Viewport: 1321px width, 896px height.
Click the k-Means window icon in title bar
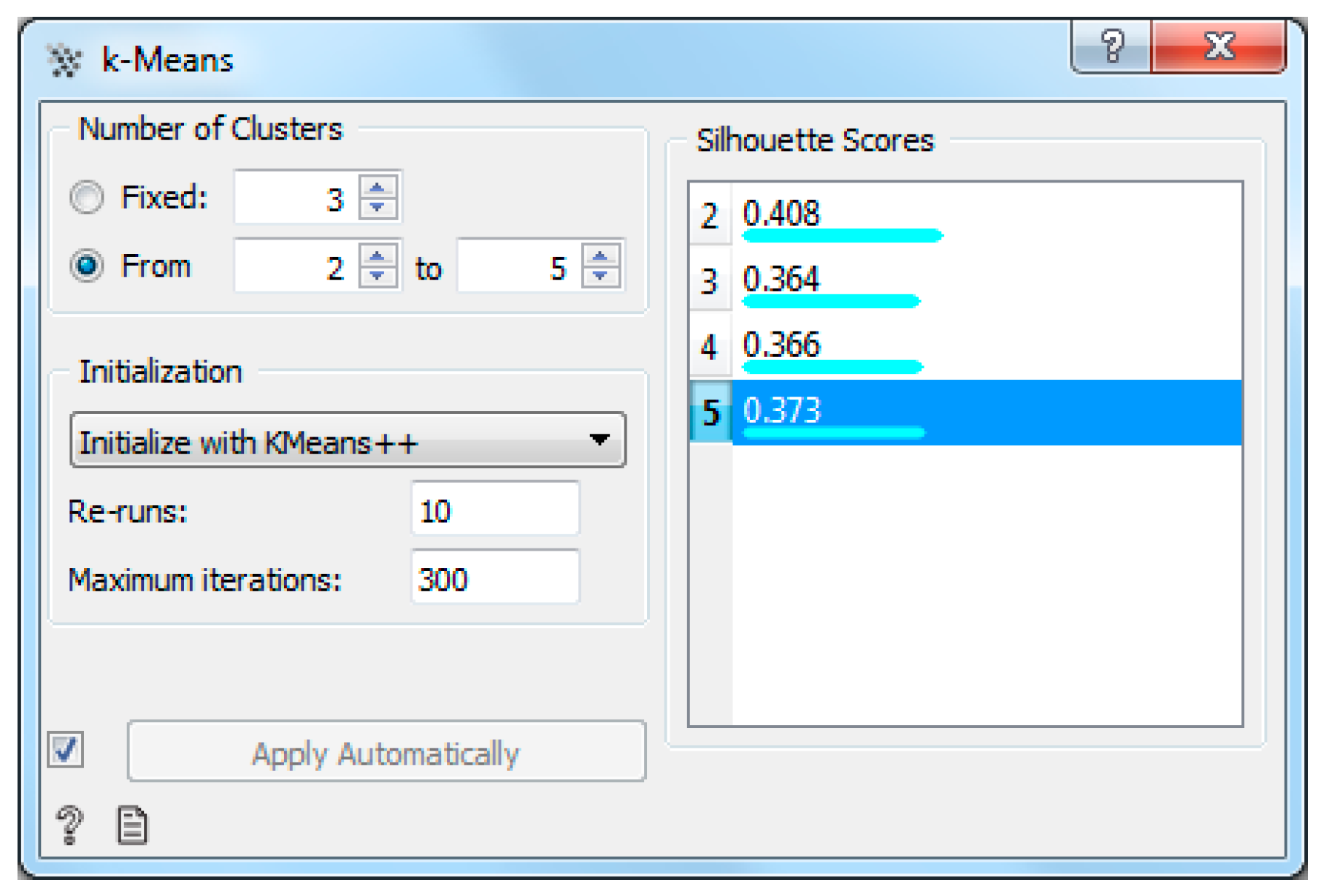pos(64,61)
